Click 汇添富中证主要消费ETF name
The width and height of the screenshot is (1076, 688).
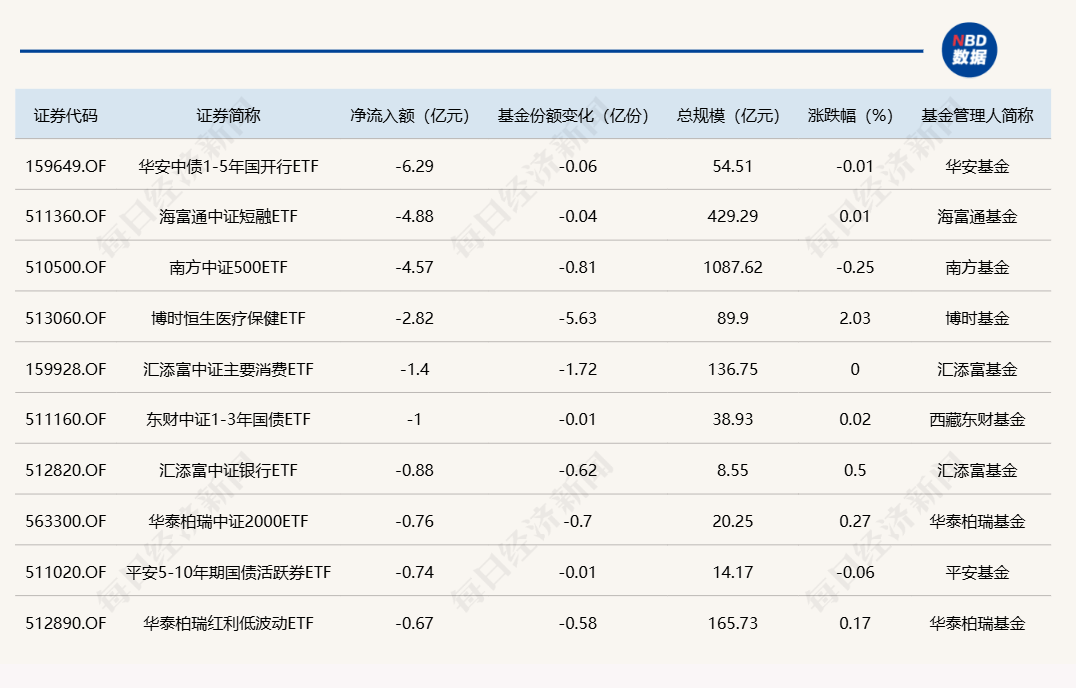229,369
